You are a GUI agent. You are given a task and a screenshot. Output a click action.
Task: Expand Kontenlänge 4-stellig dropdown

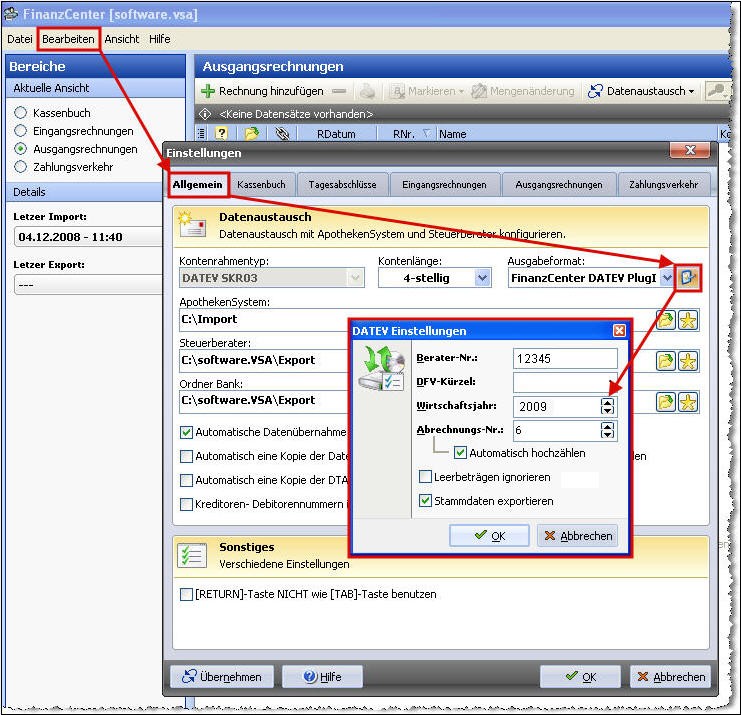tap(483, 278)
